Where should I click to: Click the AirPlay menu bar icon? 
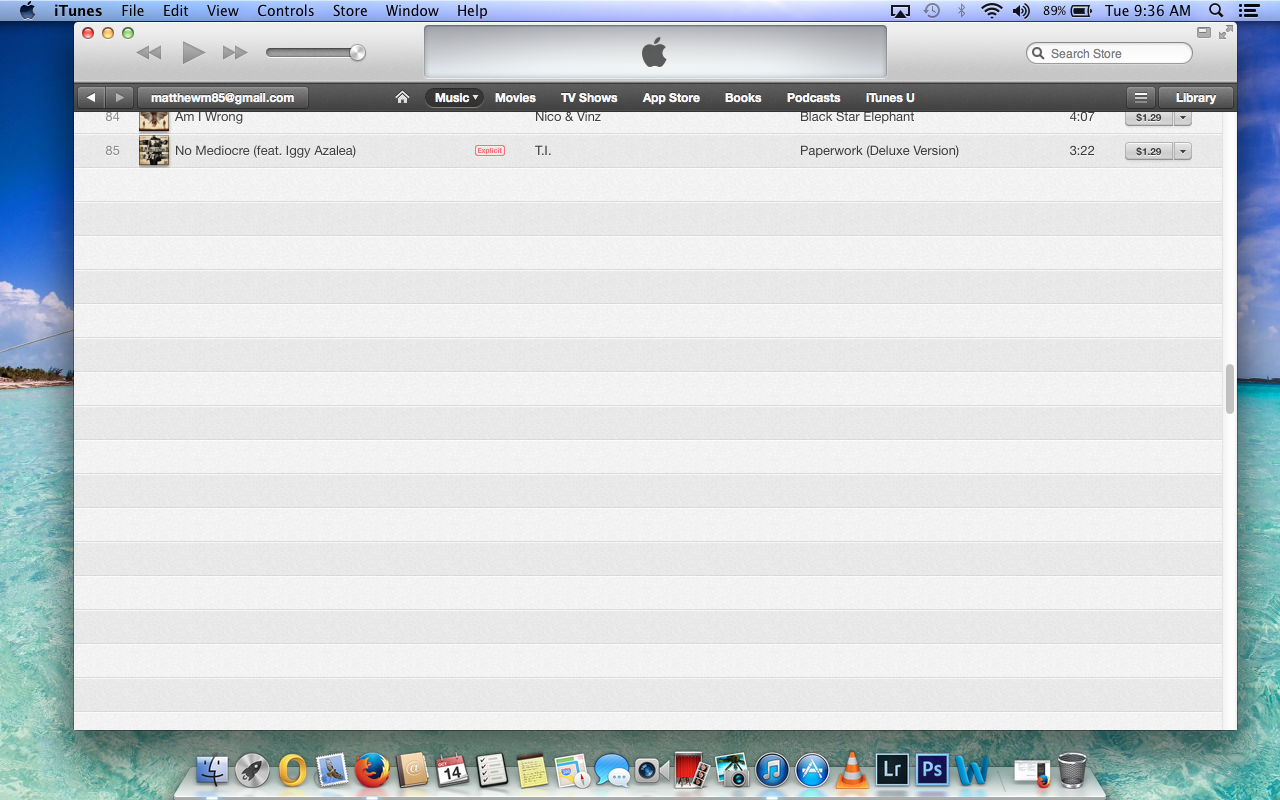coord(901,11)
